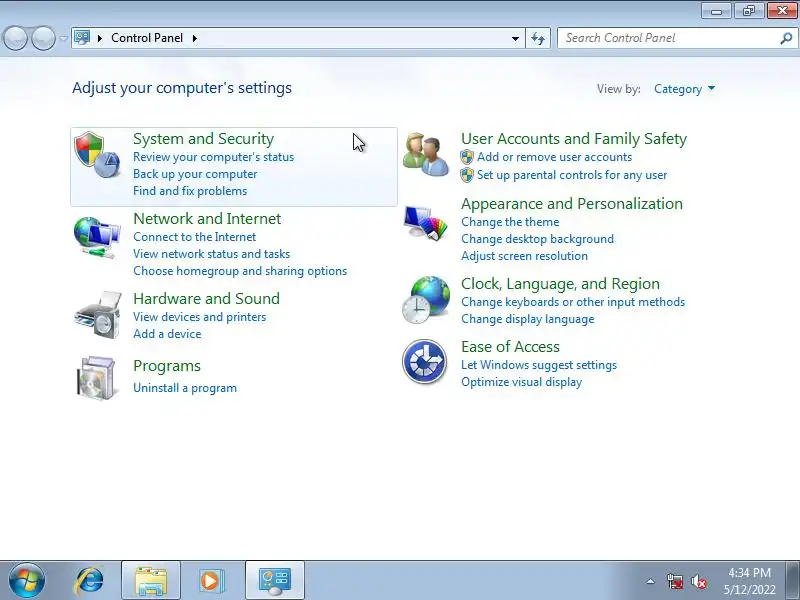Open Clock, Language, and Region heading
Image resolution: width=800 pixels, height=600 pixels.
[x=560, y=284]
